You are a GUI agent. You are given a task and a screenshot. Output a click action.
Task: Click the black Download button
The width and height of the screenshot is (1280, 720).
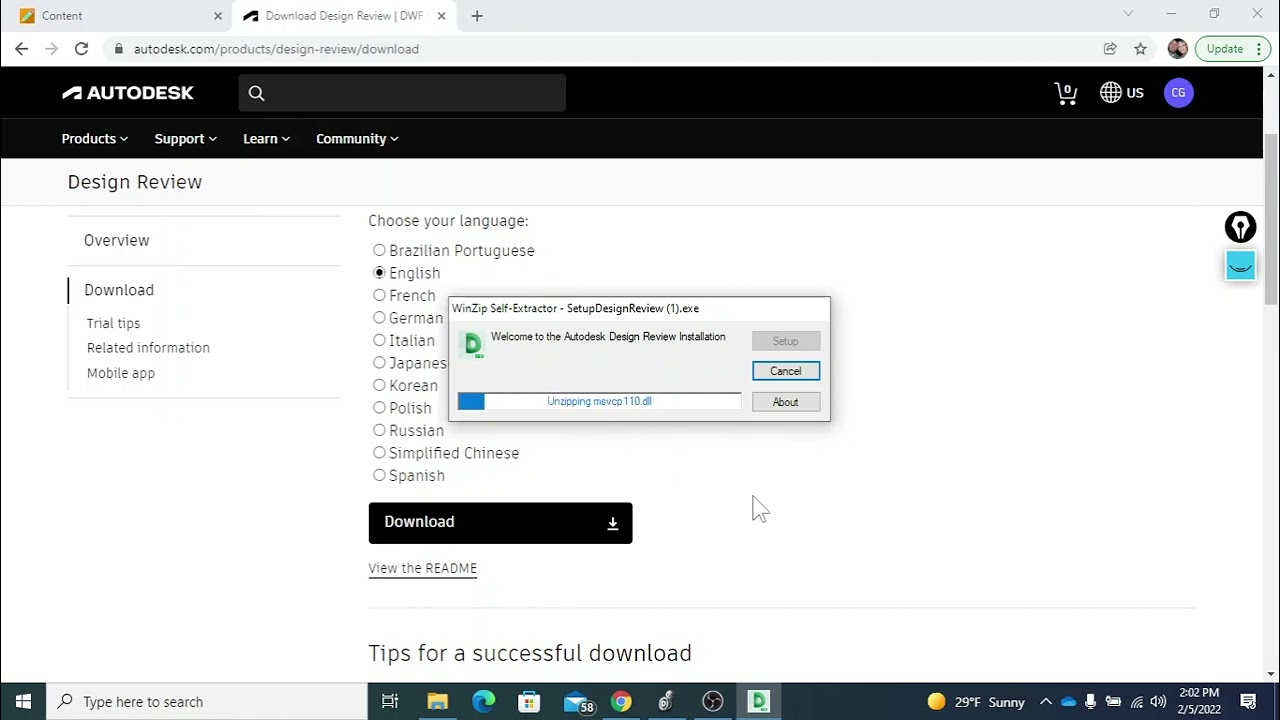pyautogui.click(x=500, y=523)
